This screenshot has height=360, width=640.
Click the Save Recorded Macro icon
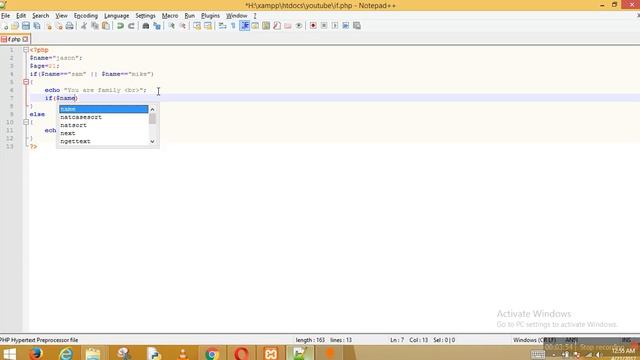tap(357, 26)
